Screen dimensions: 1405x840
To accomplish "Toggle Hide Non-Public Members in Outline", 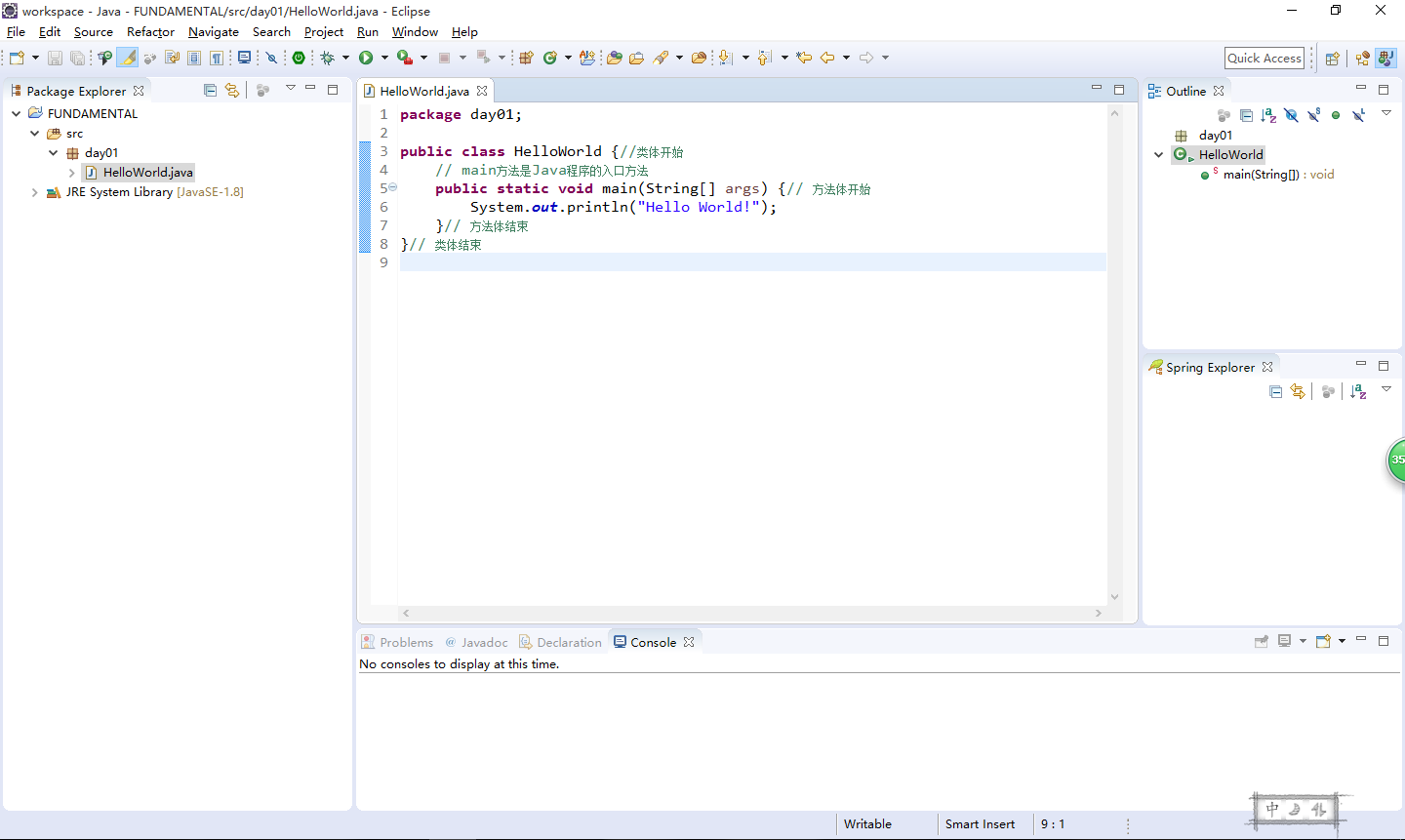I will point(1336,115).
